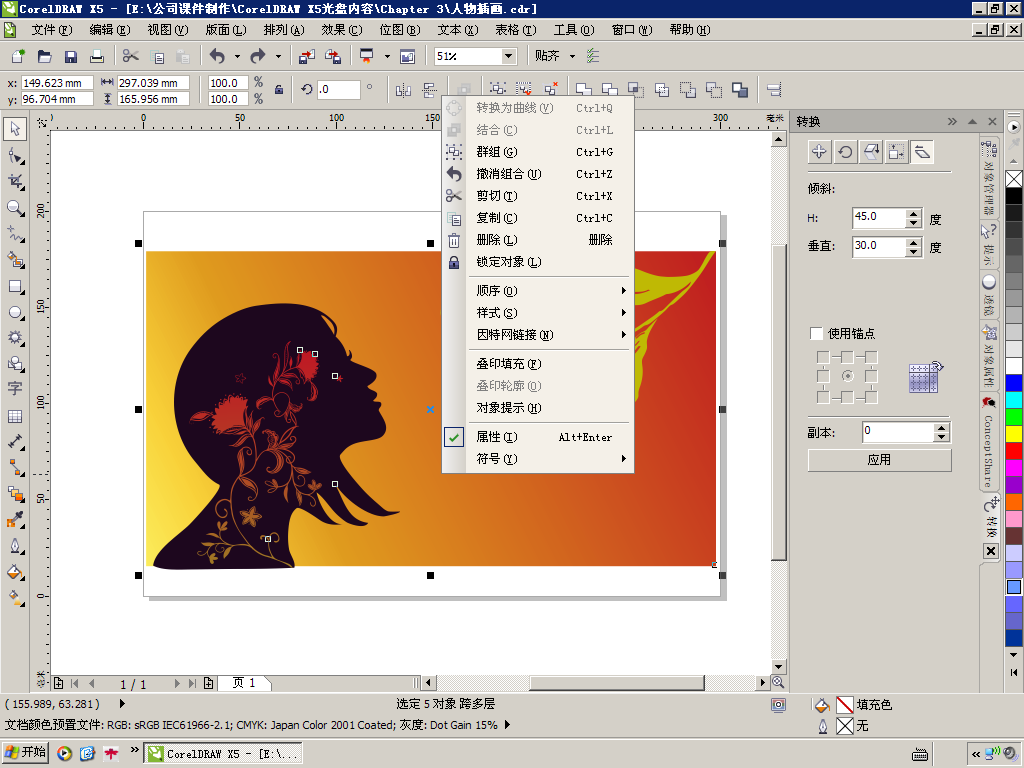Image resolution: width=1024 pixels, height=768 pixels.
Task: Open the zoom level dropdown
Action: click(x=508, y=56)
